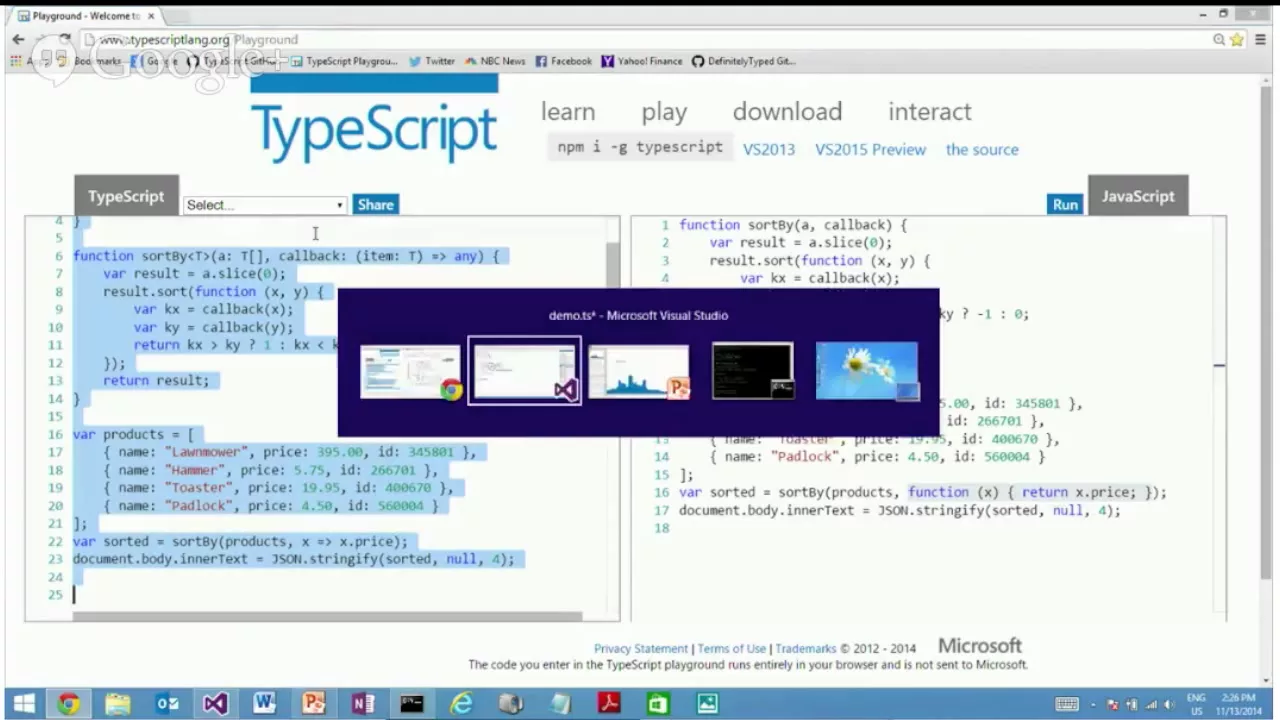Click the Windows Start button
Image resolution: width=1280 pixels, height=720 pixels.
tap(24, 704)
